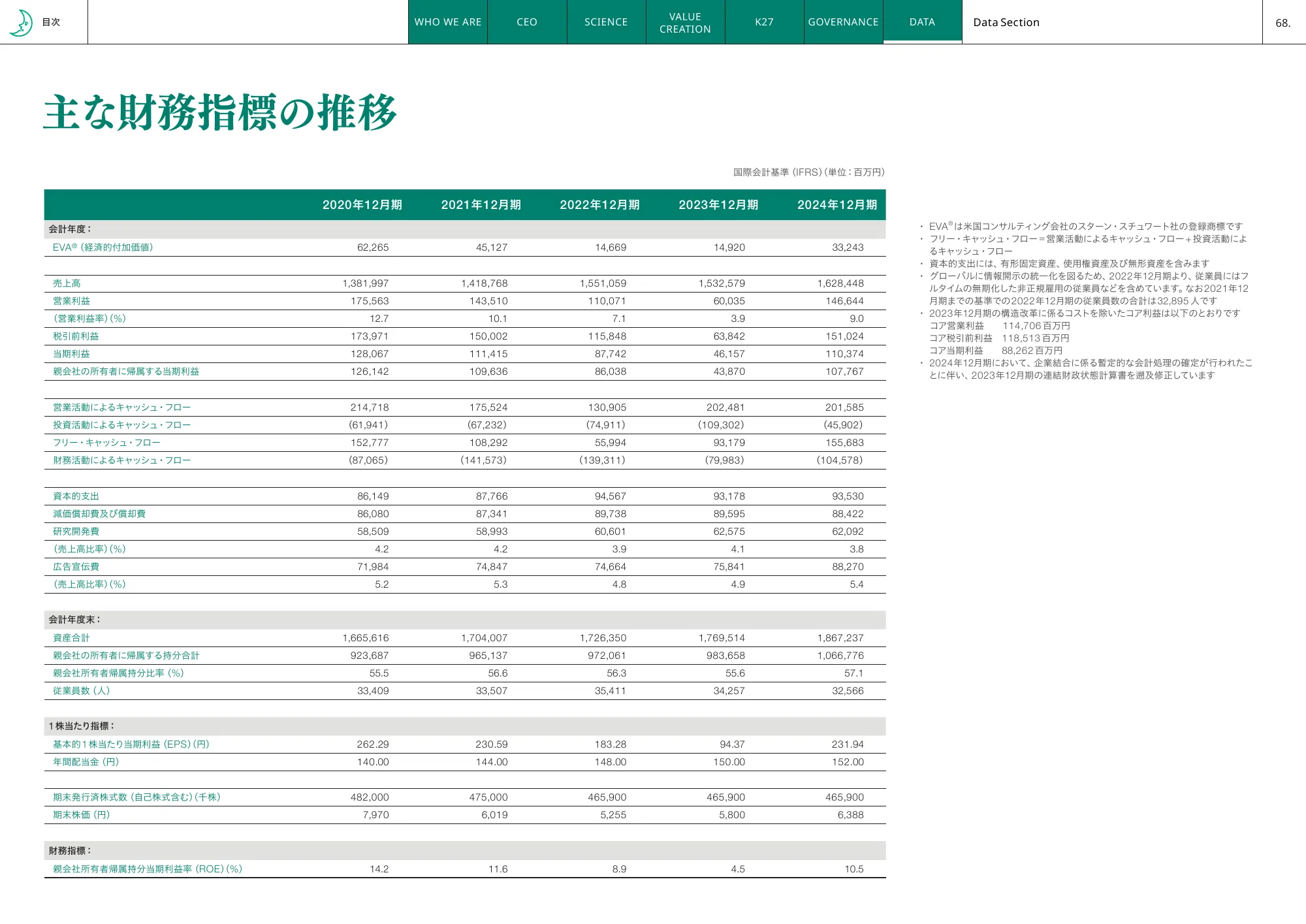Click the 売上高 row label
1306x924 pixels.
click(x=67, y=283)
